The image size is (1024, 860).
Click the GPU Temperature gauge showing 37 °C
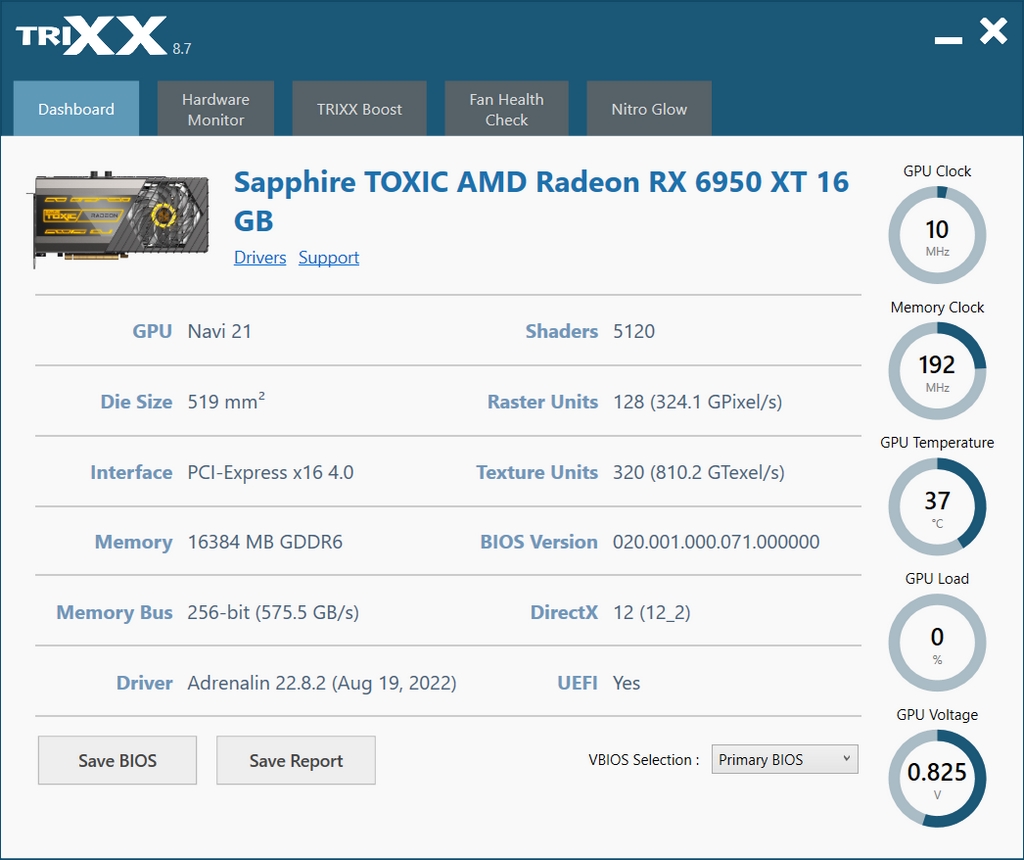point(937,507)
